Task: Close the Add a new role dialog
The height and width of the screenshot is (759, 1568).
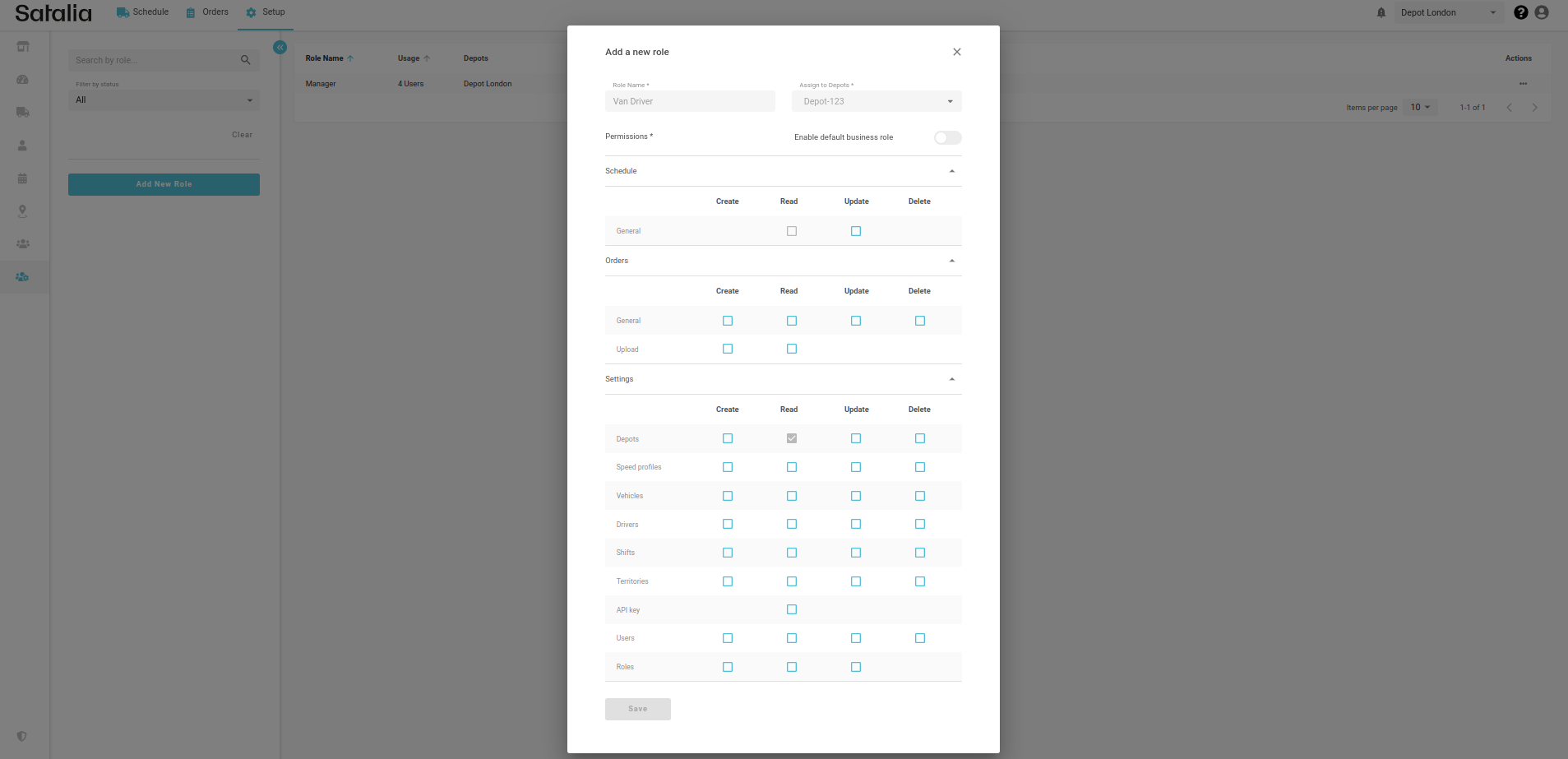Action: 956,52
